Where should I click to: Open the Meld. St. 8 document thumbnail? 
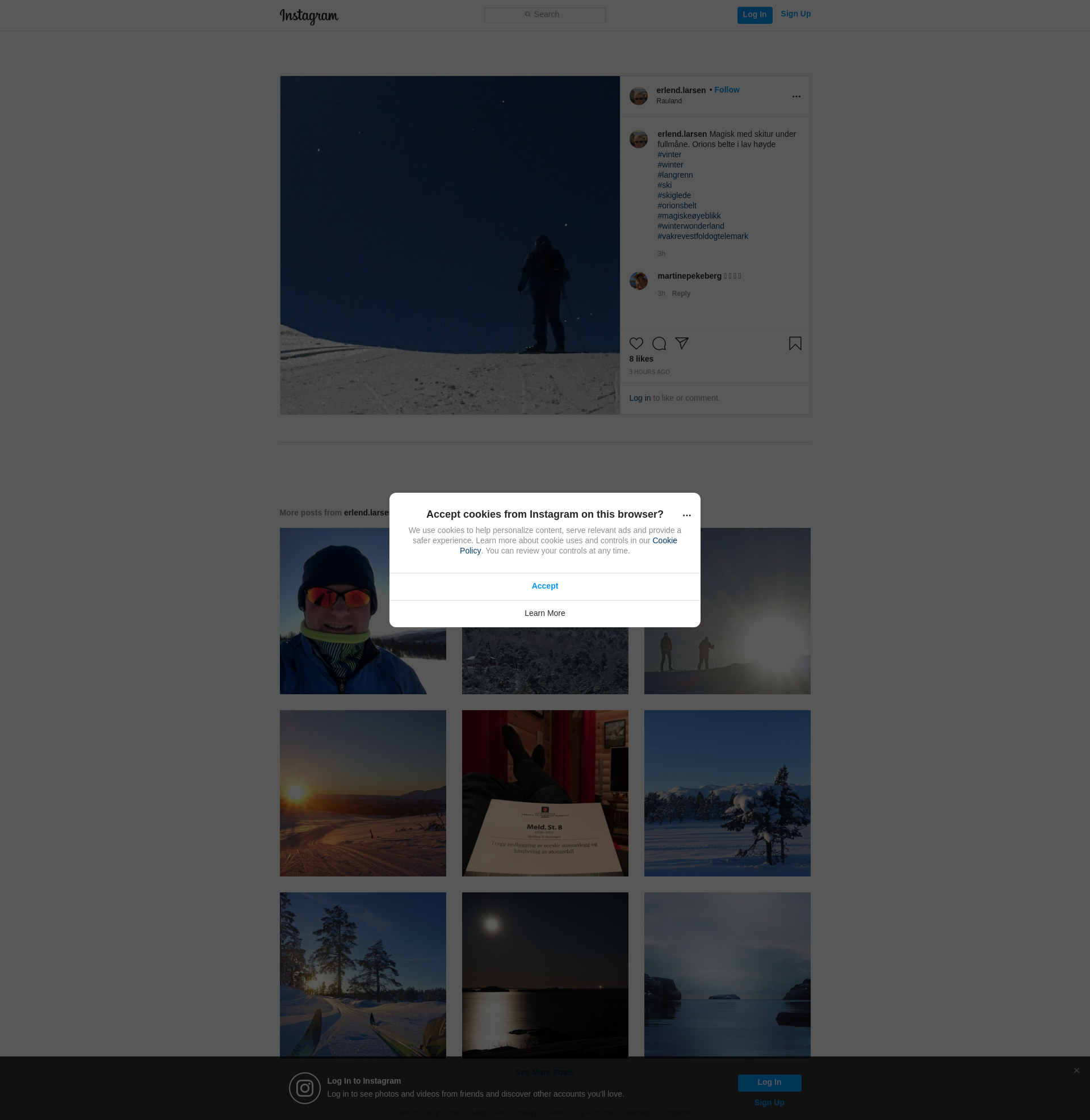544,793
